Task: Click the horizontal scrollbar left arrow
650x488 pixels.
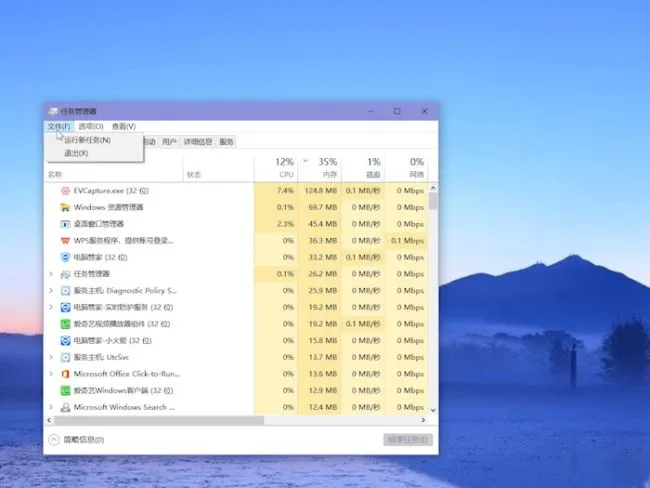Action: click(x=49, y=420)
